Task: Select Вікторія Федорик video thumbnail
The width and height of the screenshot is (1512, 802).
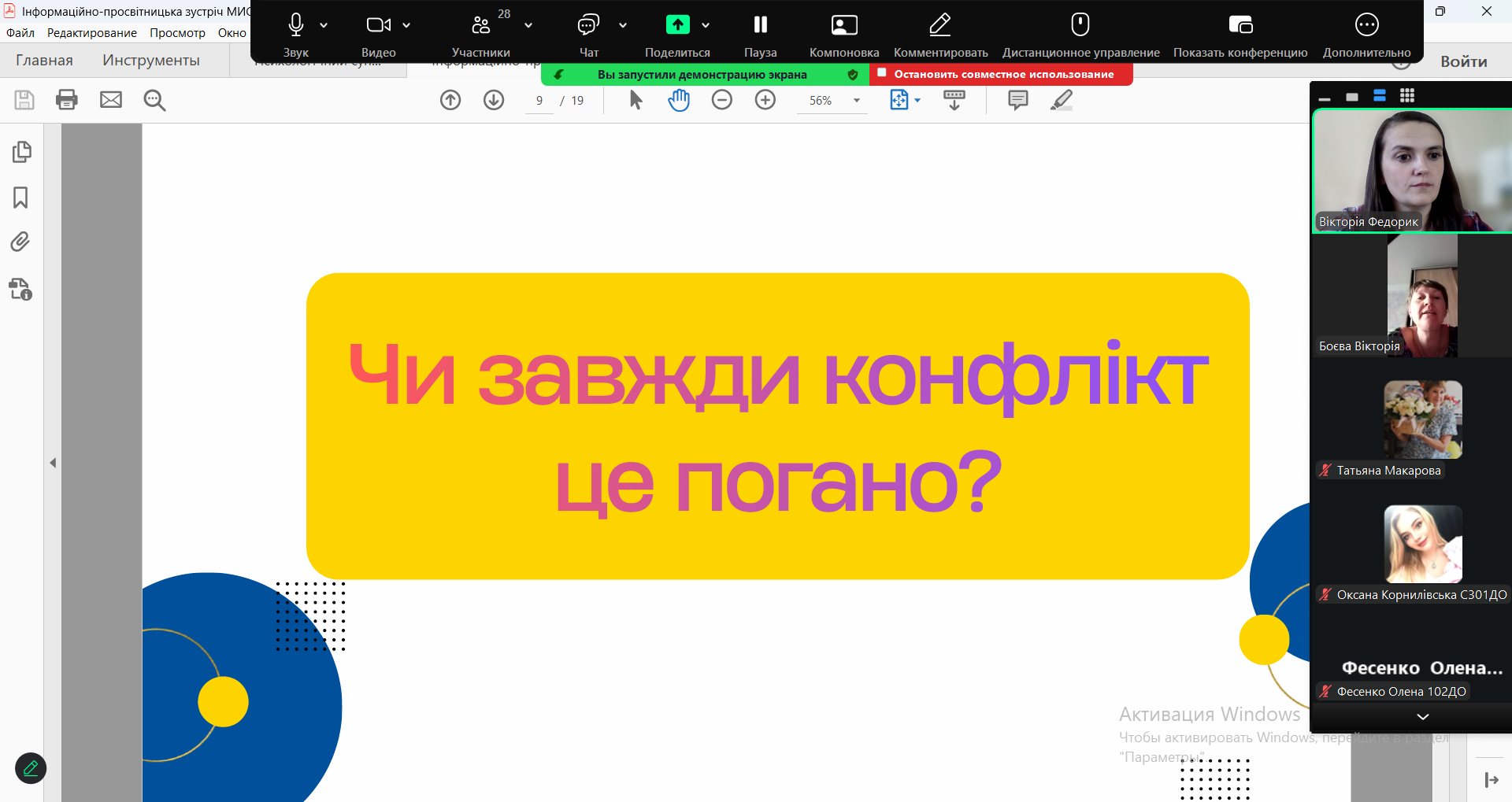Action: [x=1412, y=170]
